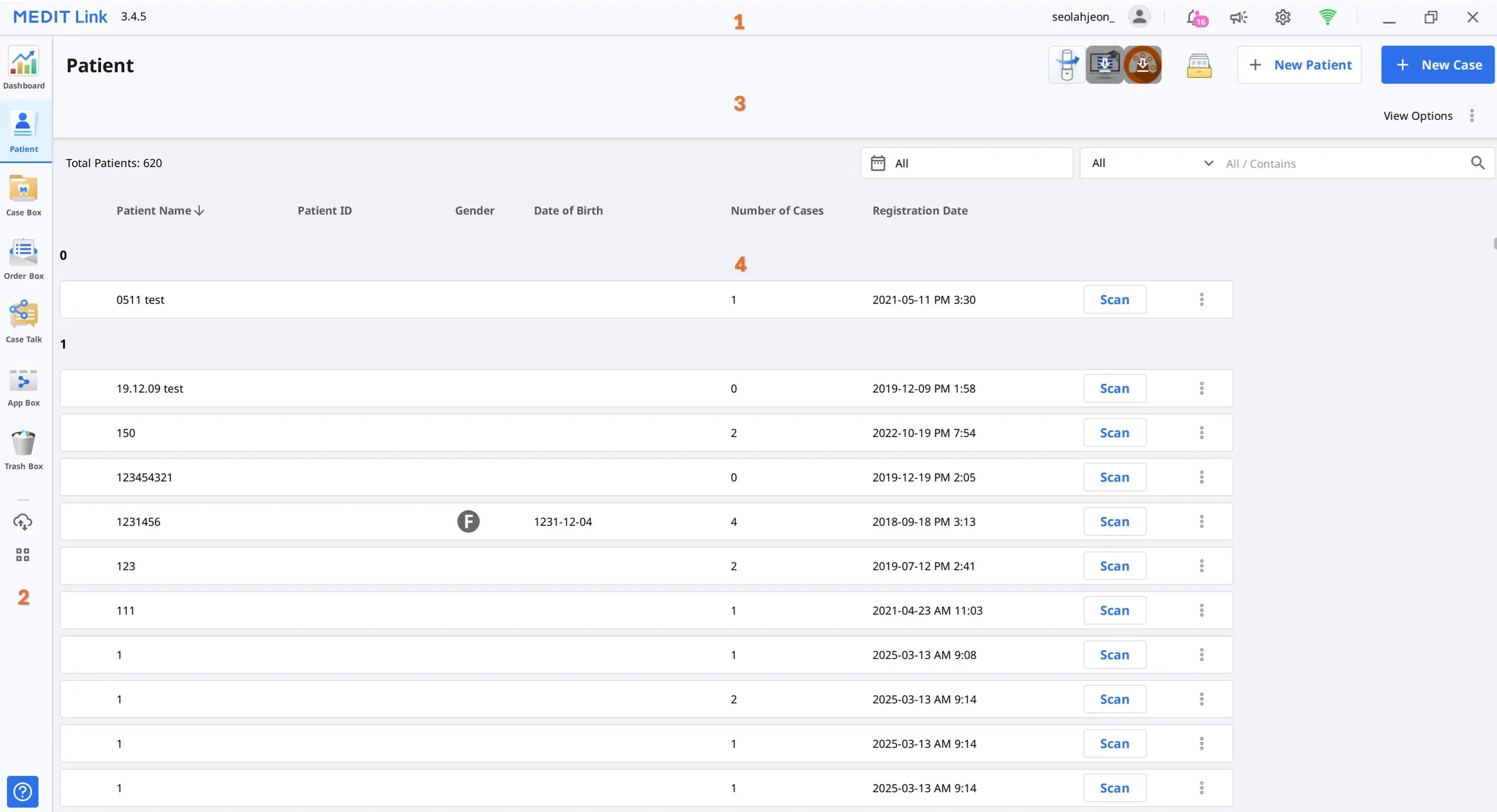1497x812 pixels.
Task: Click the New Patient button
Action: pos(1299,64)
